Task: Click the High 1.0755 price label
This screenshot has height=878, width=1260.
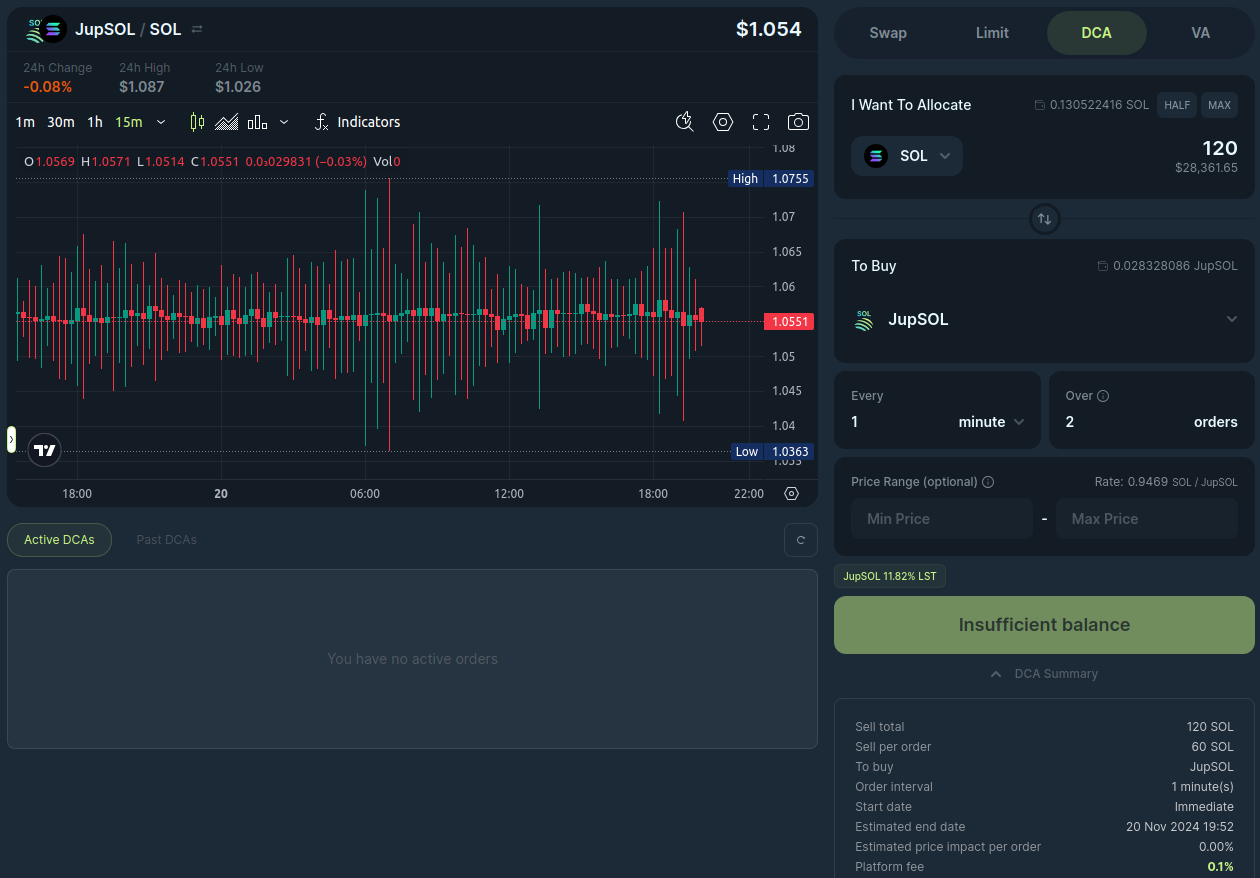Action: pyautogui.click(x=770, y=179)
